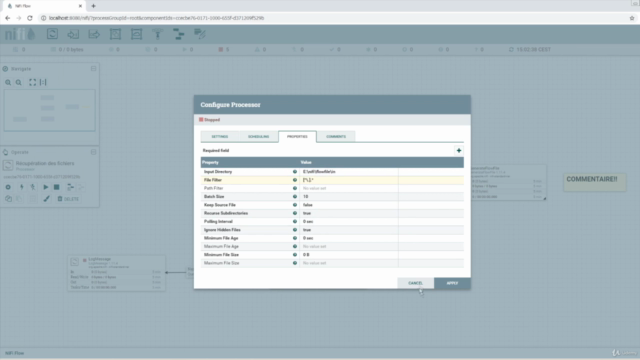Select the Output Port toolbar icon
The height and width of the screenshot is (360, 640).
(x=94, y=34)
